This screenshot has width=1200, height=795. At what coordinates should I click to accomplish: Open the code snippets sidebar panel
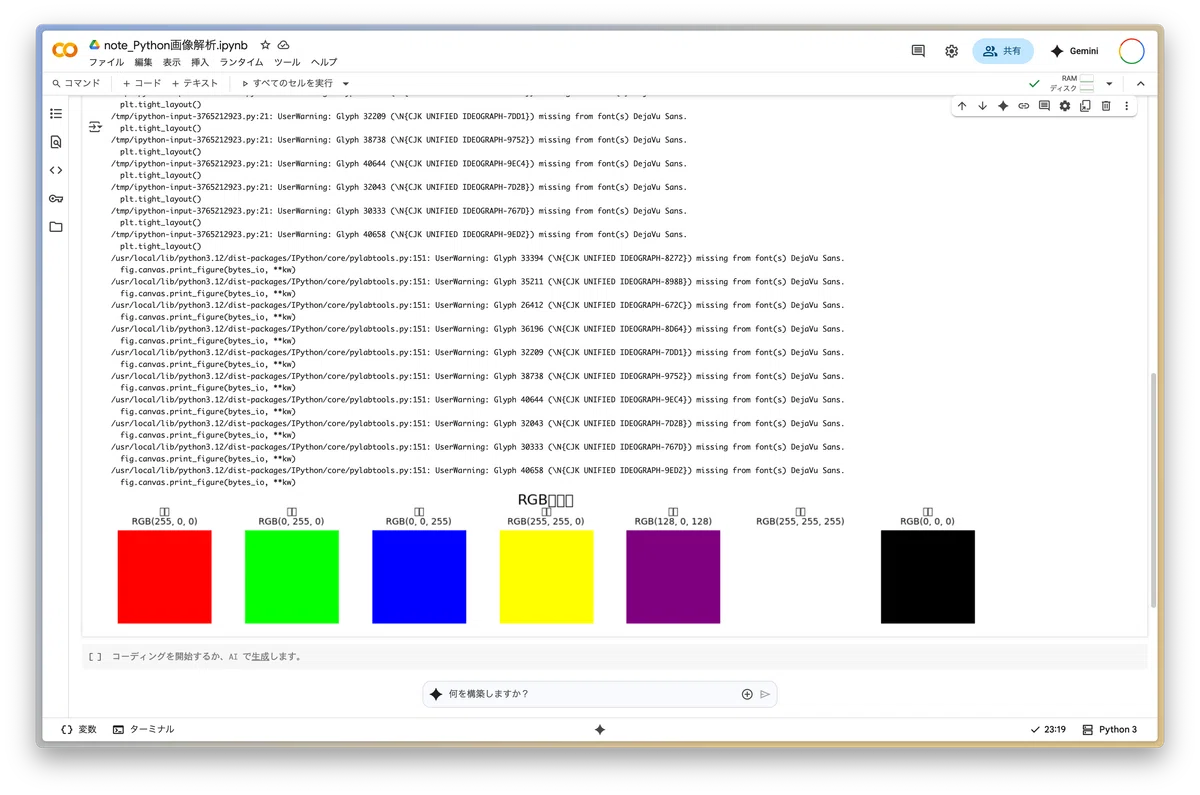coord(56,170)
